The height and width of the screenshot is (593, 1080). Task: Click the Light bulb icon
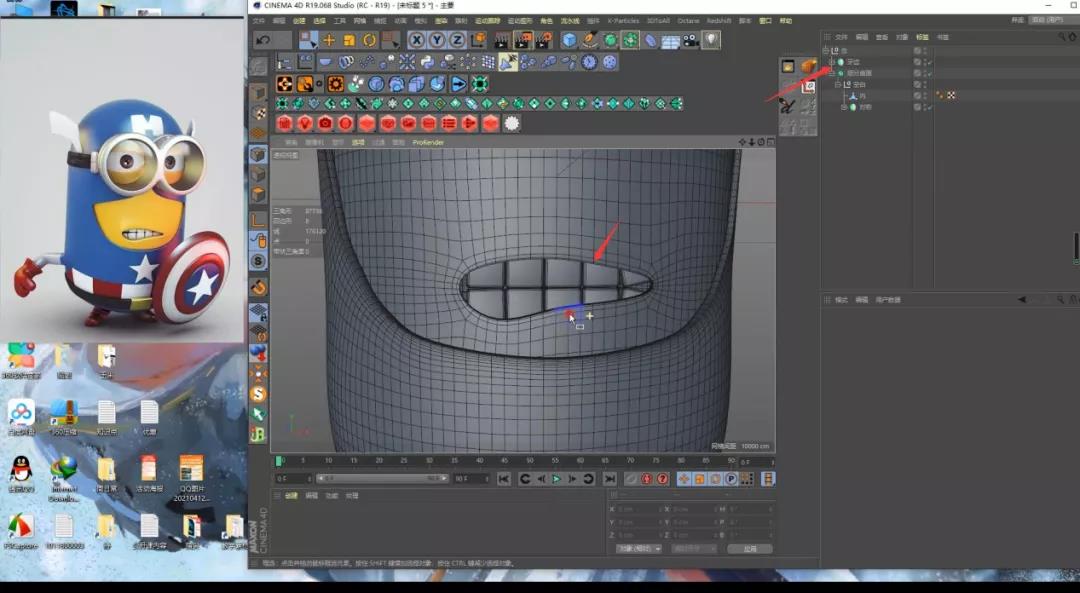(711, 40)
